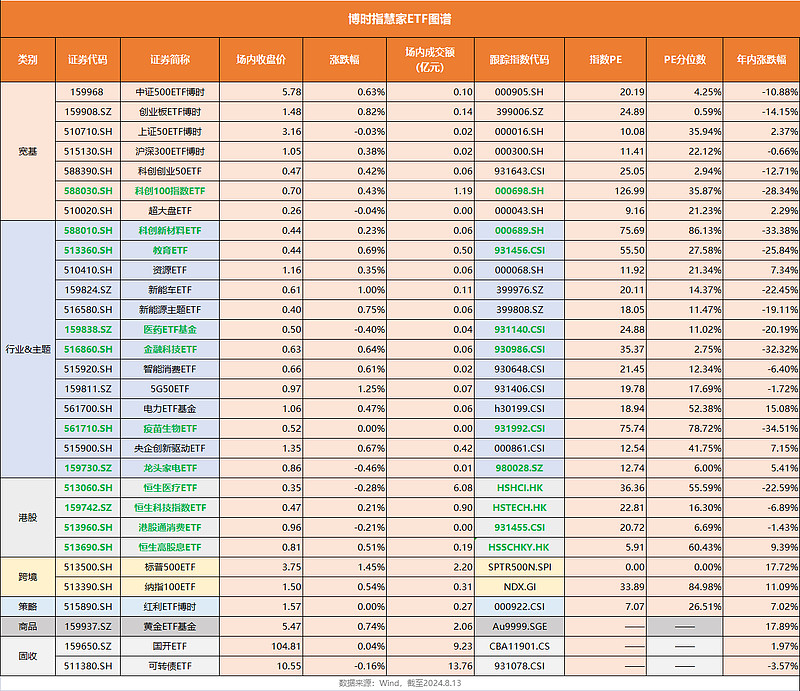Screen dimensions: 800x691
Task: Select index code HSTECH.HK
Action: pos(519,508)
